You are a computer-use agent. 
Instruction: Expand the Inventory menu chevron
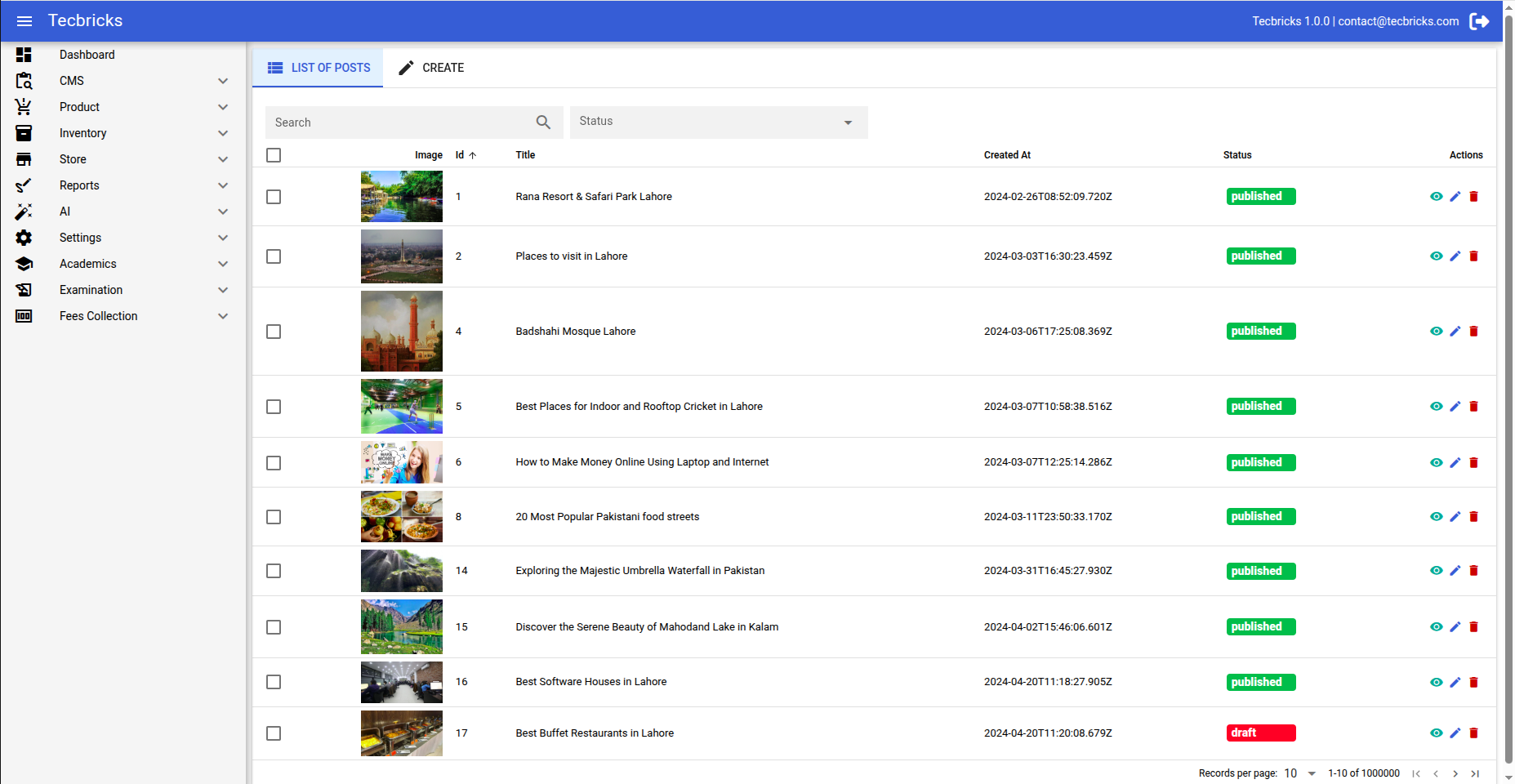pyautogui.click(x=223, y=133)
